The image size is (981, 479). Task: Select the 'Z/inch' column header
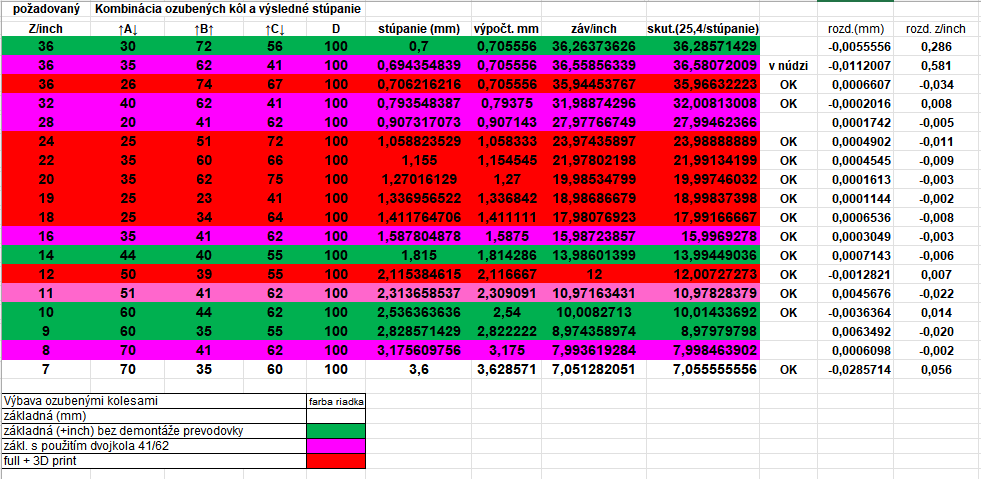[x=46, y=28]
